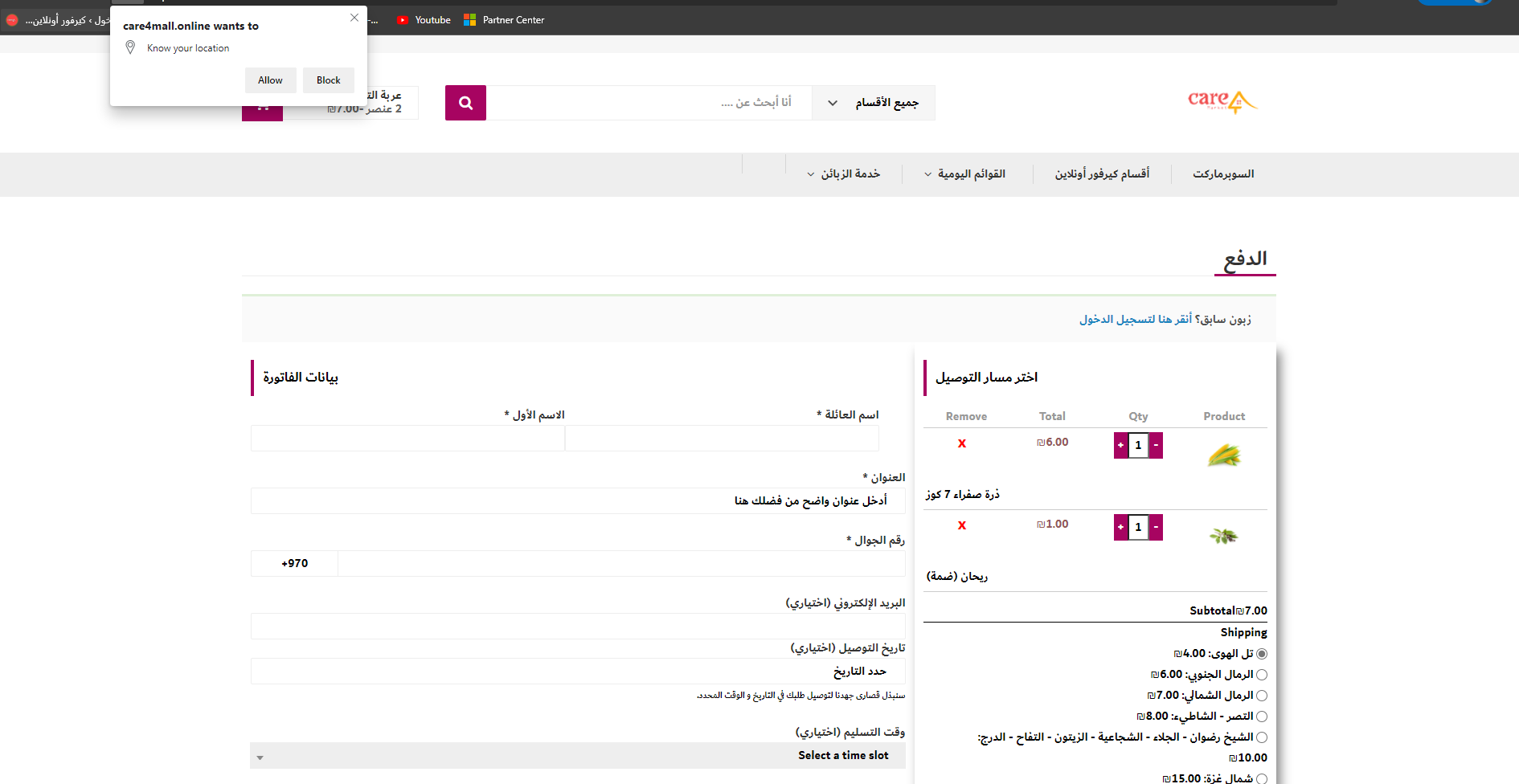Click the yellow corn product thumbnail

point(1224,455)
